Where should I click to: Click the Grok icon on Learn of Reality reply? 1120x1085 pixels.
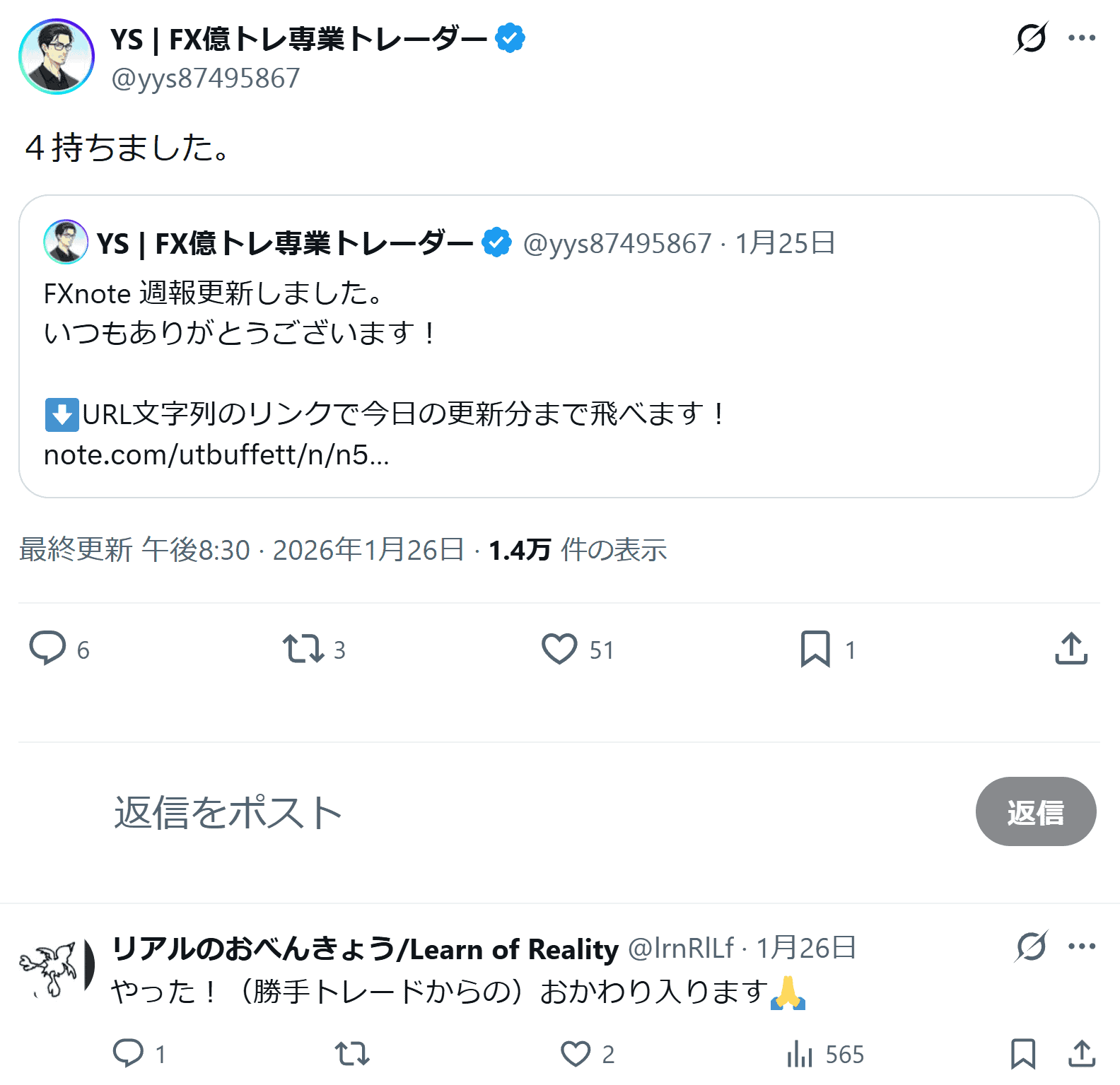coord(1031,946)
